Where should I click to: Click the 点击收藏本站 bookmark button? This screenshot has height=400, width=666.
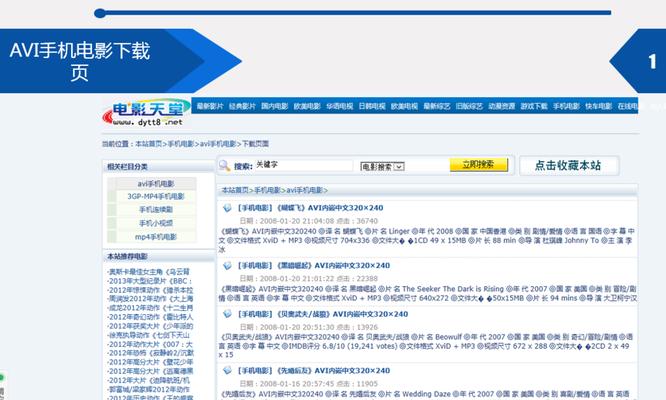click(x=568, y=166)
